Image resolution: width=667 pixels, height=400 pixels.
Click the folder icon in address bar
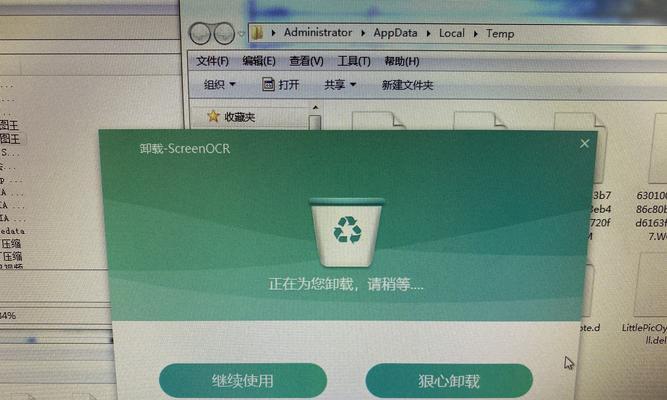click(x=257, y=33)
